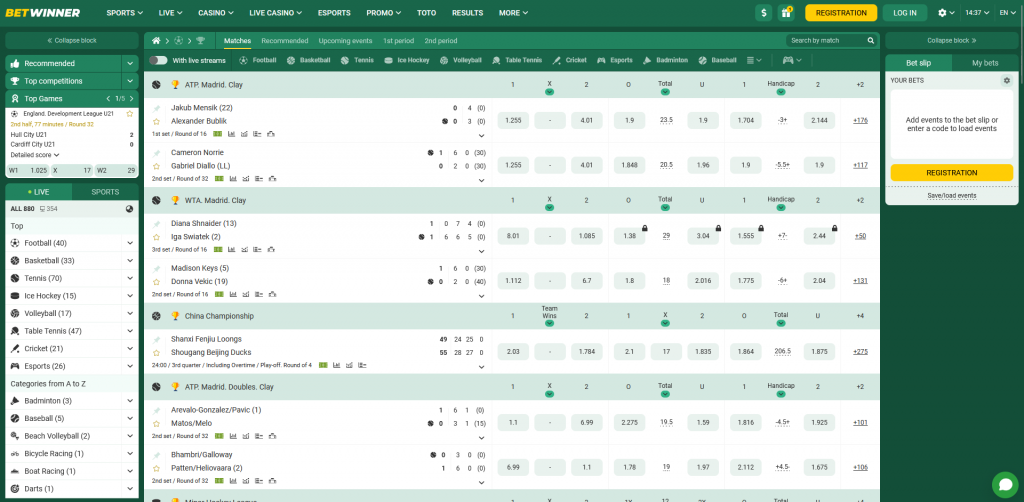Open the gift bonuses icon in header
Viewport: 1024px width, 502px height.
tap(785, 12)
